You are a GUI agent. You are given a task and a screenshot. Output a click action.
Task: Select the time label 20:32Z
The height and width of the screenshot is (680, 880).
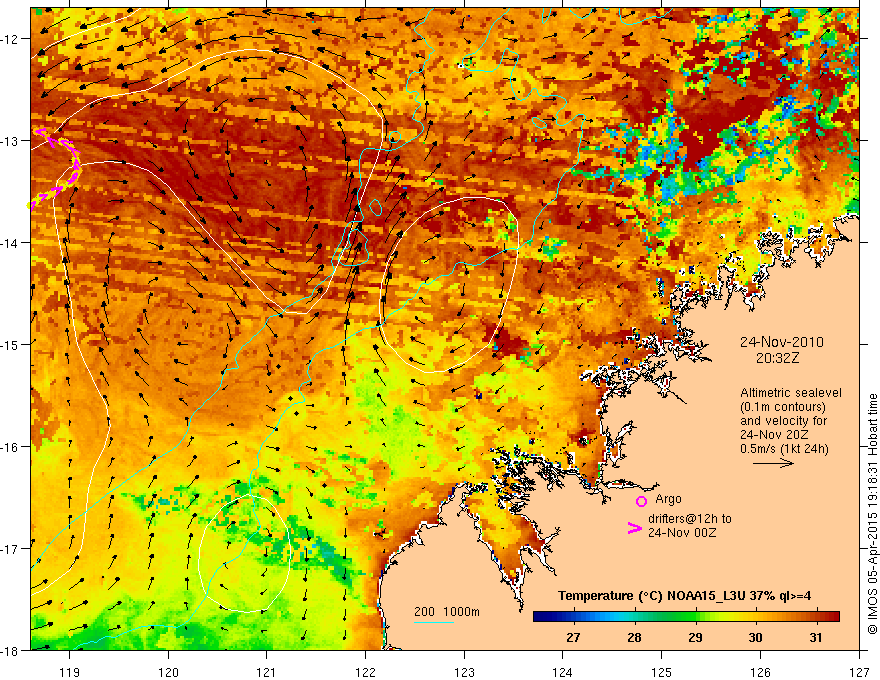(x=777, y=359)
